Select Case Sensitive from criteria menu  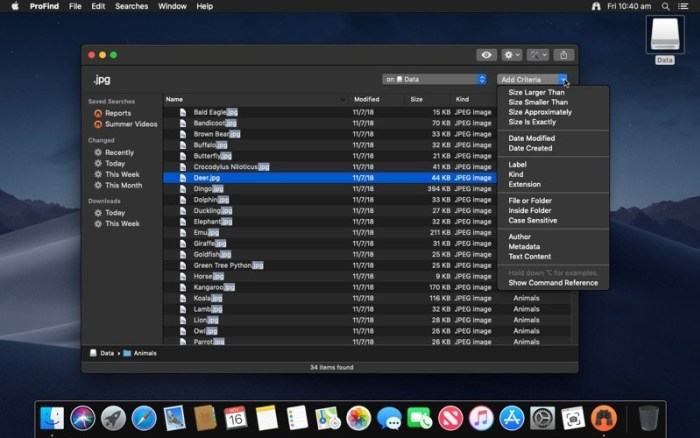point(535,220)
